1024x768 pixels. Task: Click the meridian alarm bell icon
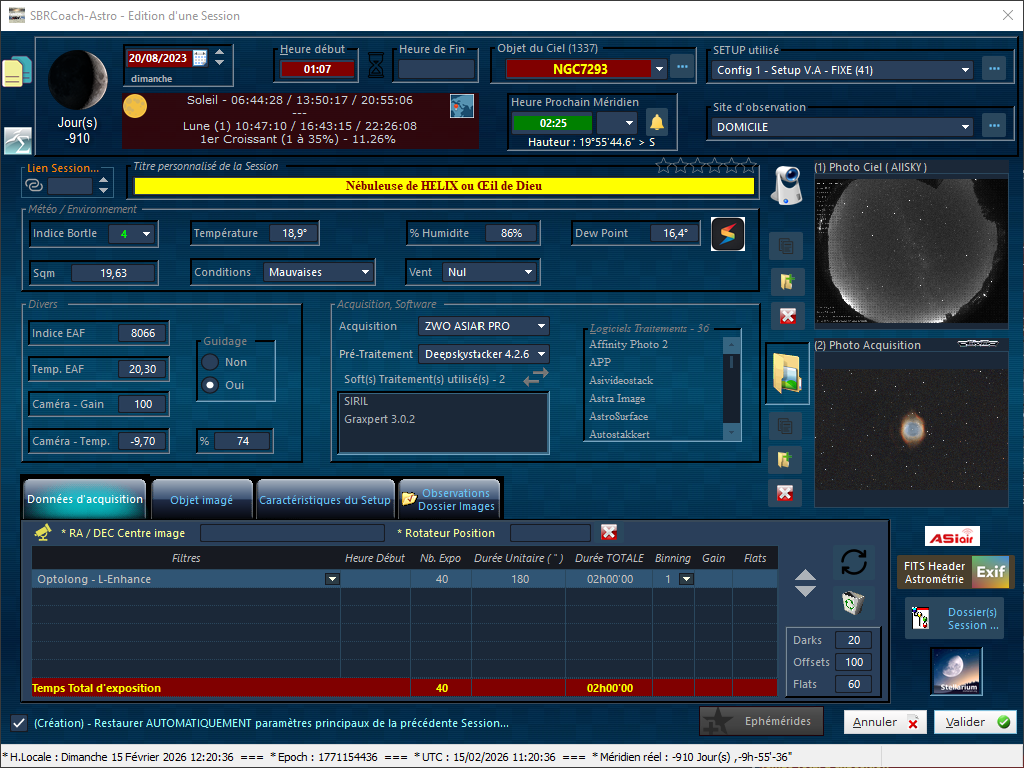[x=656, y=122]
